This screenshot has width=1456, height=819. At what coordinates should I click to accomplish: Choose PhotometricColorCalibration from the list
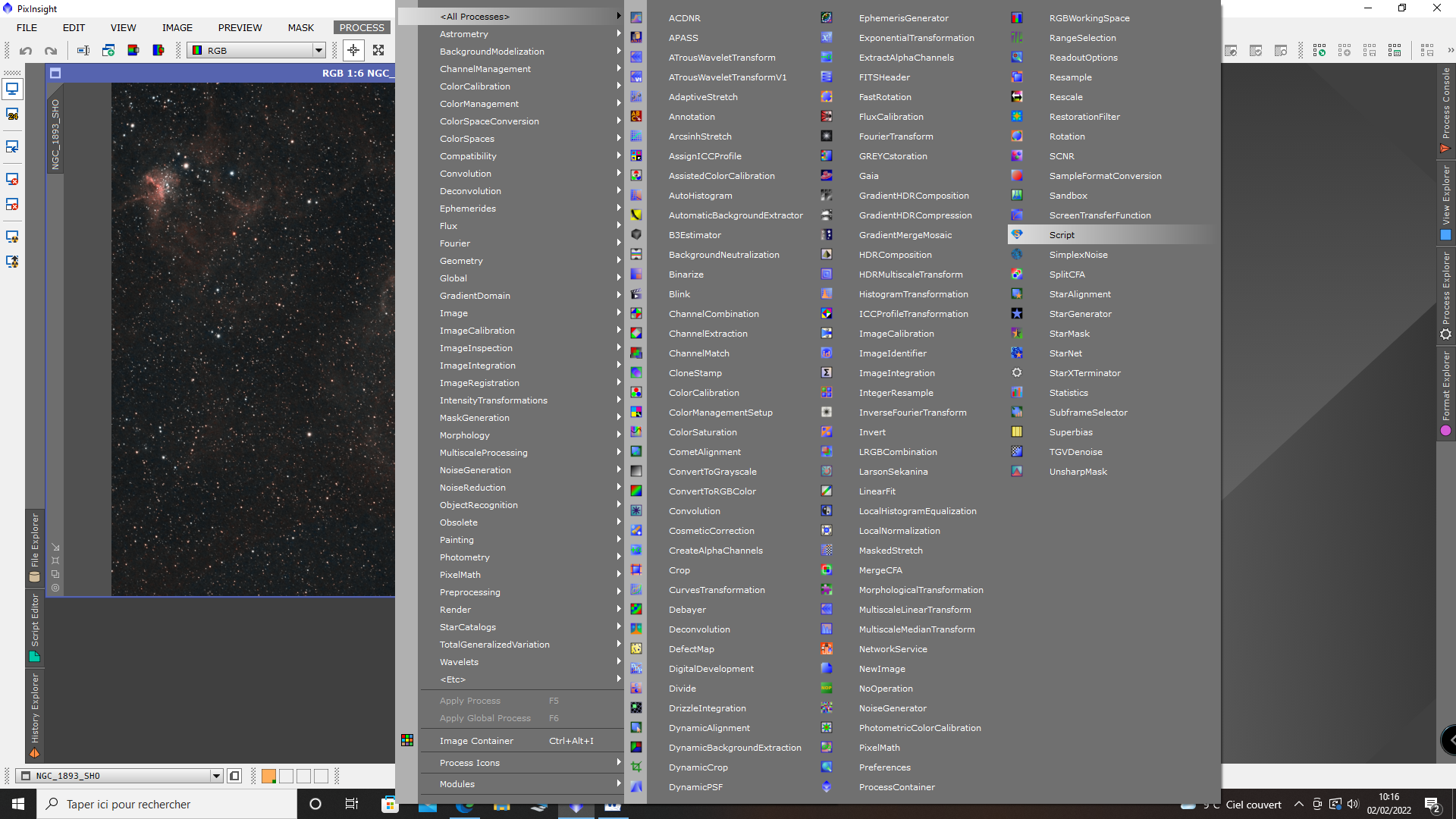coord(920,728)
